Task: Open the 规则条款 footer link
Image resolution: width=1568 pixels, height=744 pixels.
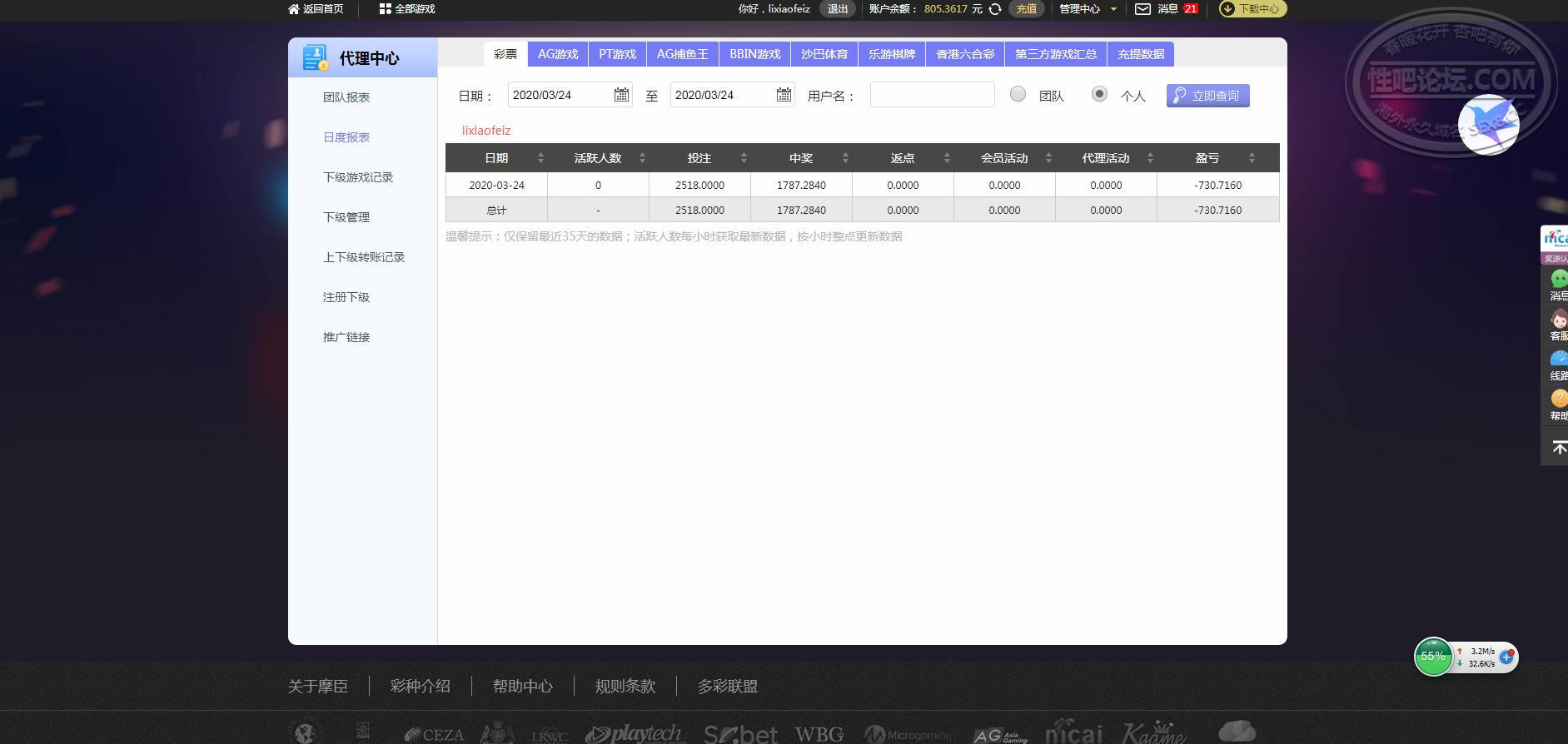Action: [x=625, y=687]
